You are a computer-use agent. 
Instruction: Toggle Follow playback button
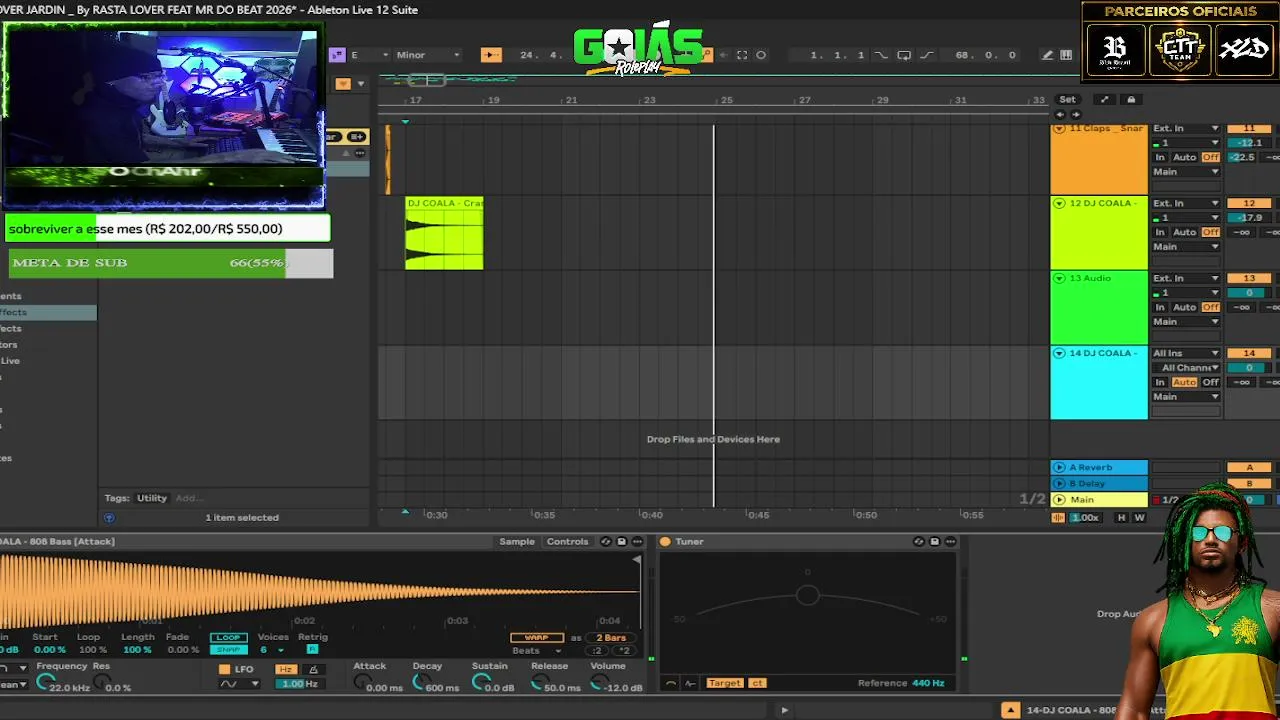[x=491, y=55]
